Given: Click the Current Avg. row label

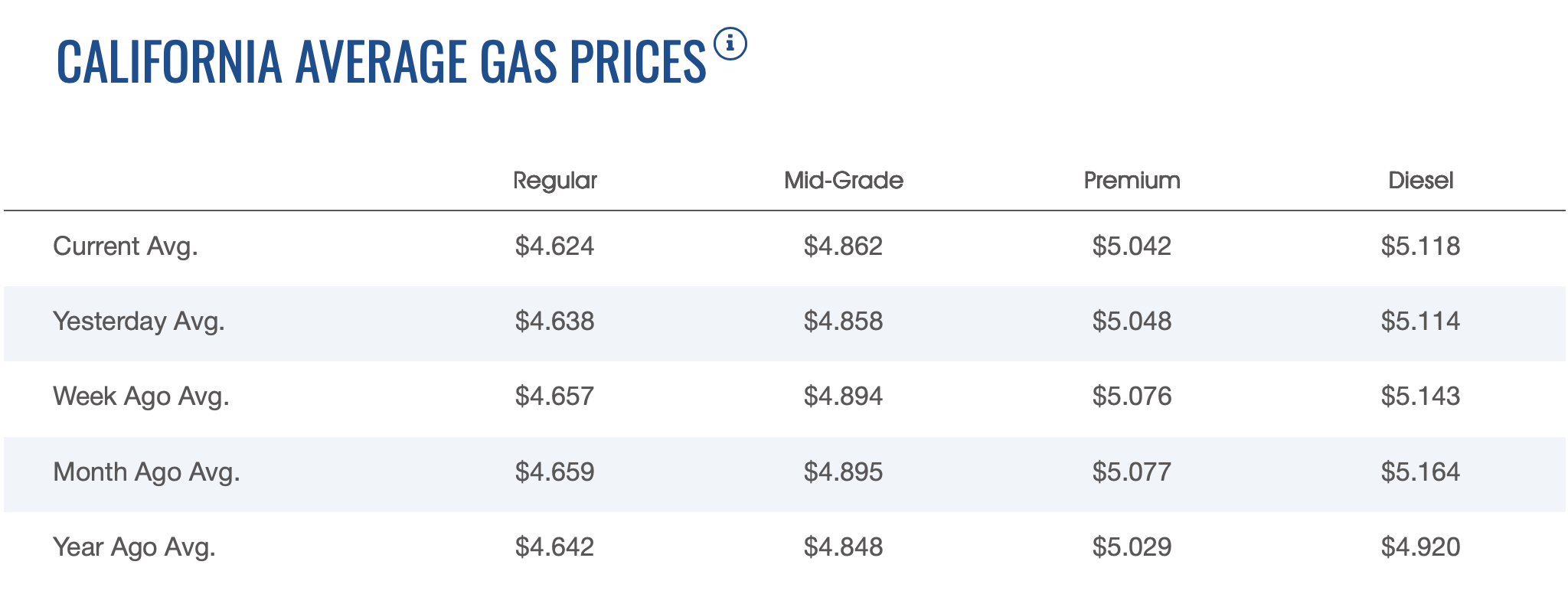Looking at the screenshot, I should click(x=126, y=246).
